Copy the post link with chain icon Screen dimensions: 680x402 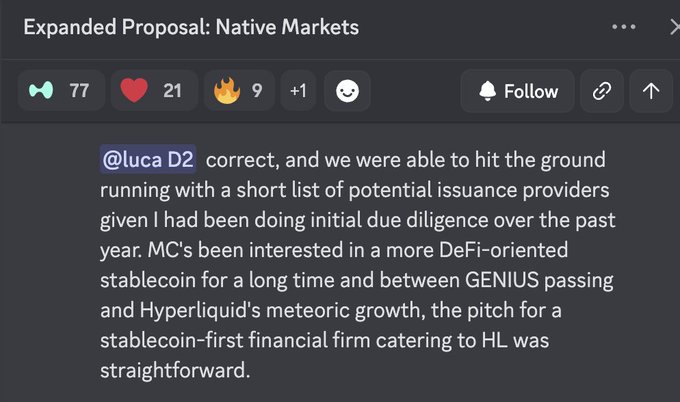(601, 91)
